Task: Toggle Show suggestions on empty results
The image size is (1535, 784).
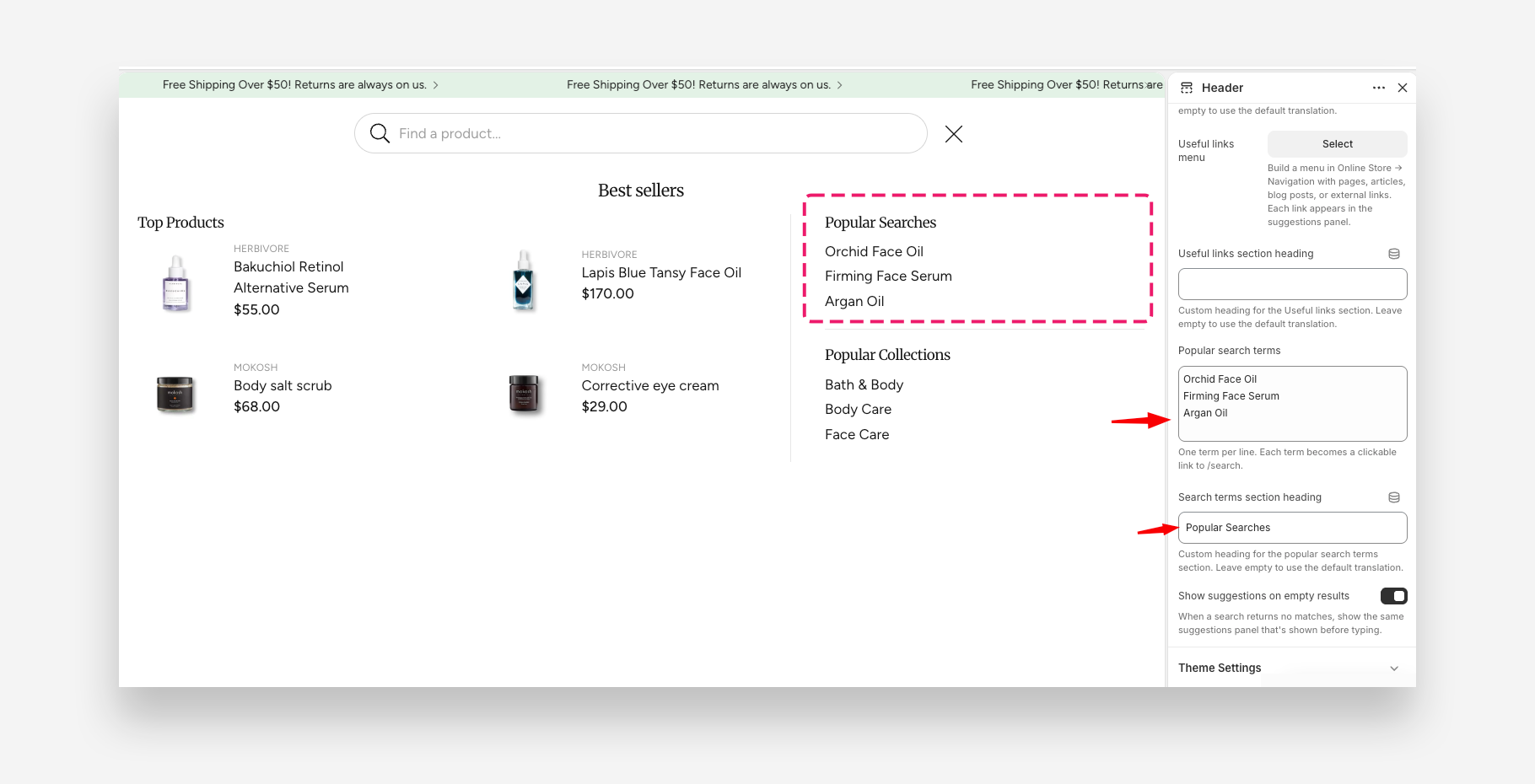Action: pyautogui.click(x=1393, y=596)
